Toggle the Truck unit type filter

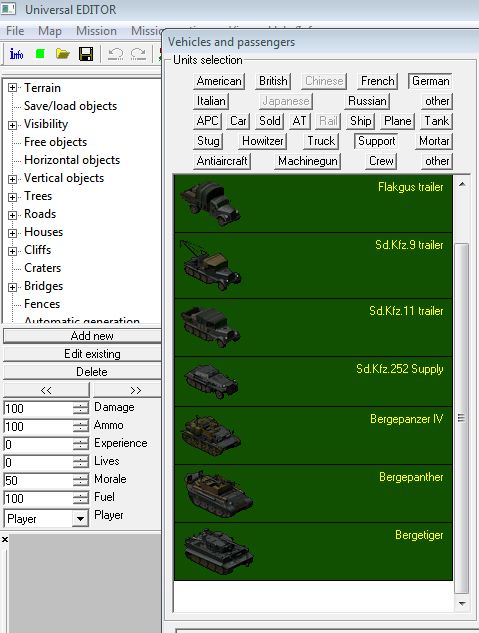pos(321,141)
